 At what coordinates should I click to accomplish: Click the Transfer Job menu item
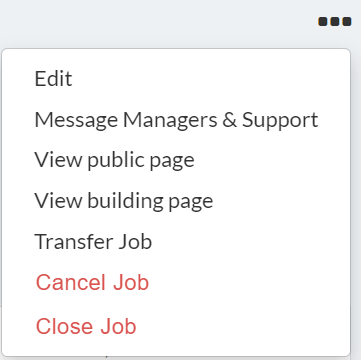pyautogui.click(x=93, y=242)
